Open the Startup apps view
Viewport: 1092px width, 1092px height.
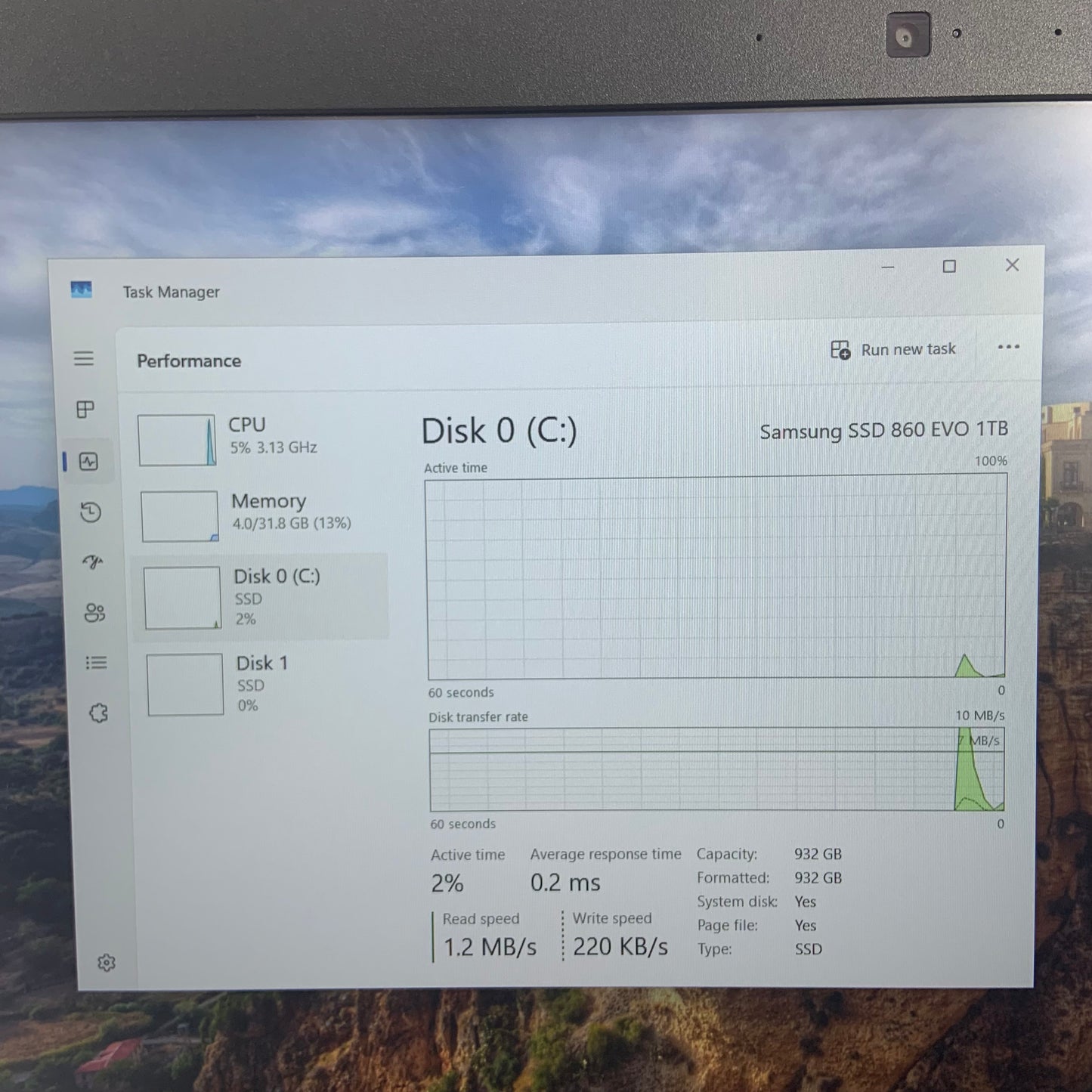click(91, 561)
